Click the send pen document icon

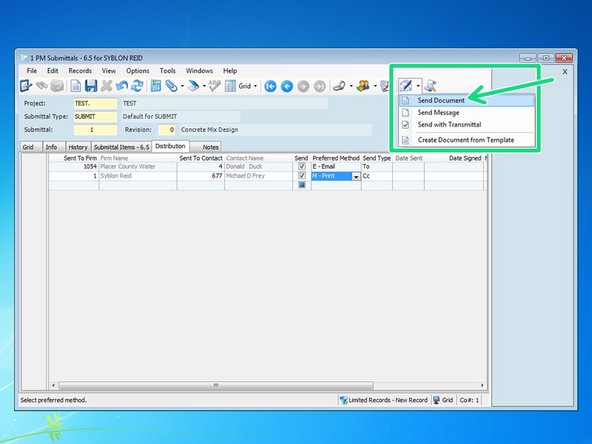click(406, 86)
